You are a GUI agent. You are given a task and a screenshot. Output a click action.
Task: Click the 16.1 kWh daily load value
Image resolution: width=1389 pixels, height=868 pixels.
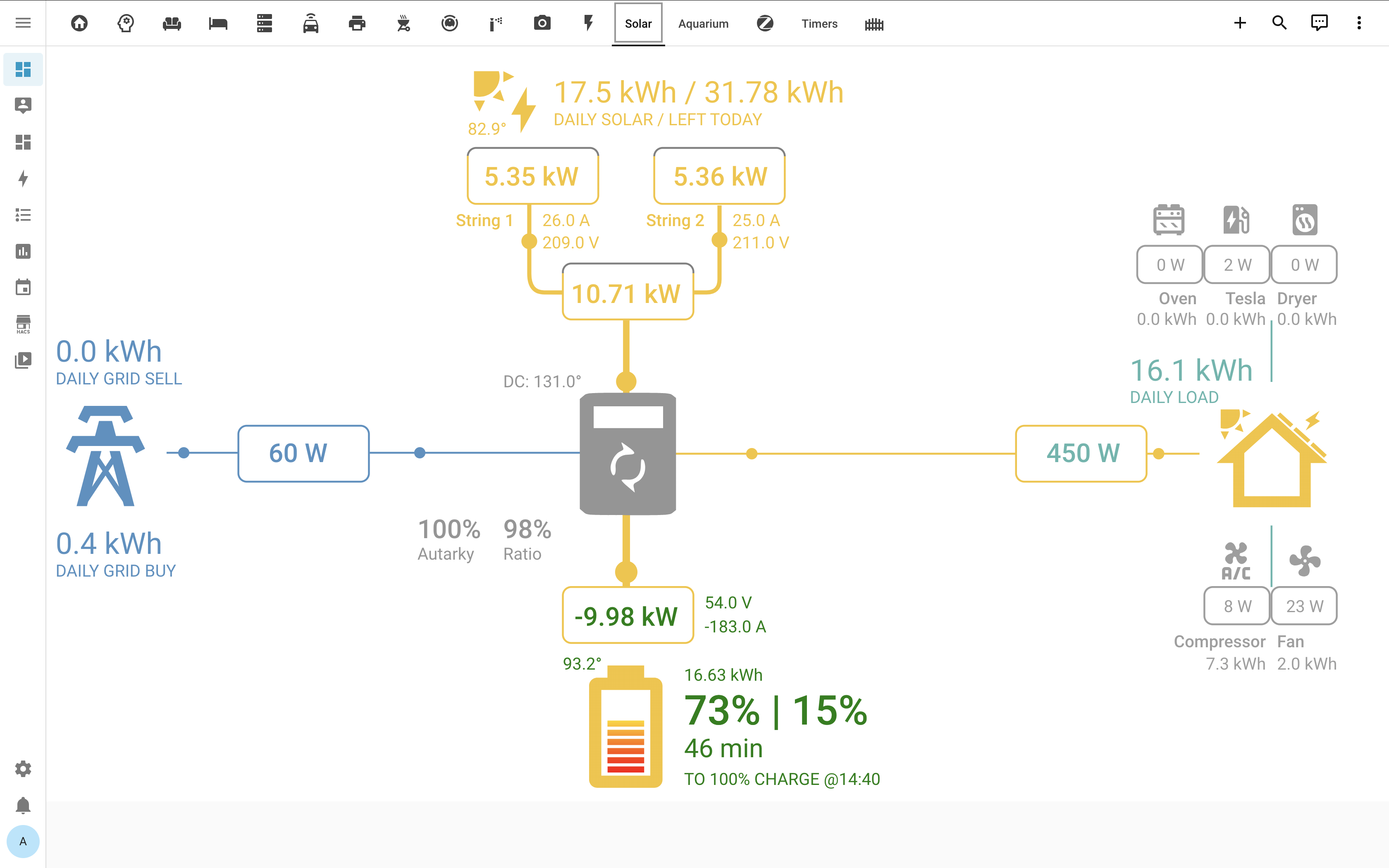(1191, 370)
